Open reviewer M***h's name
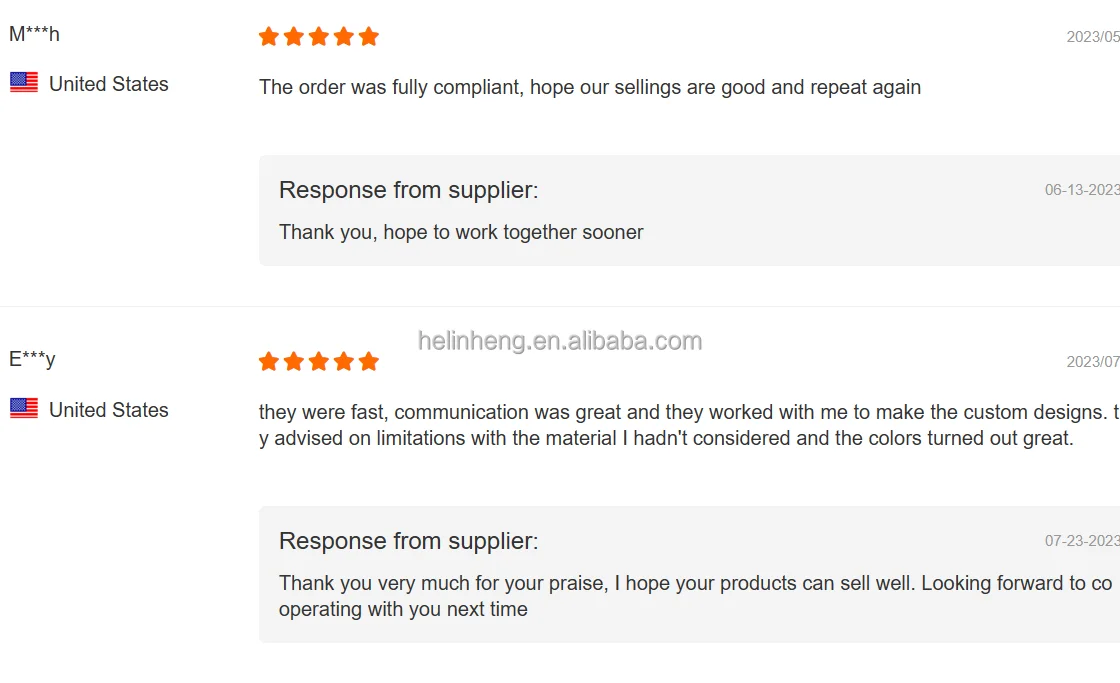This screenshot has width=1120, height=683. pyautogui.click(x=34, y=34)
